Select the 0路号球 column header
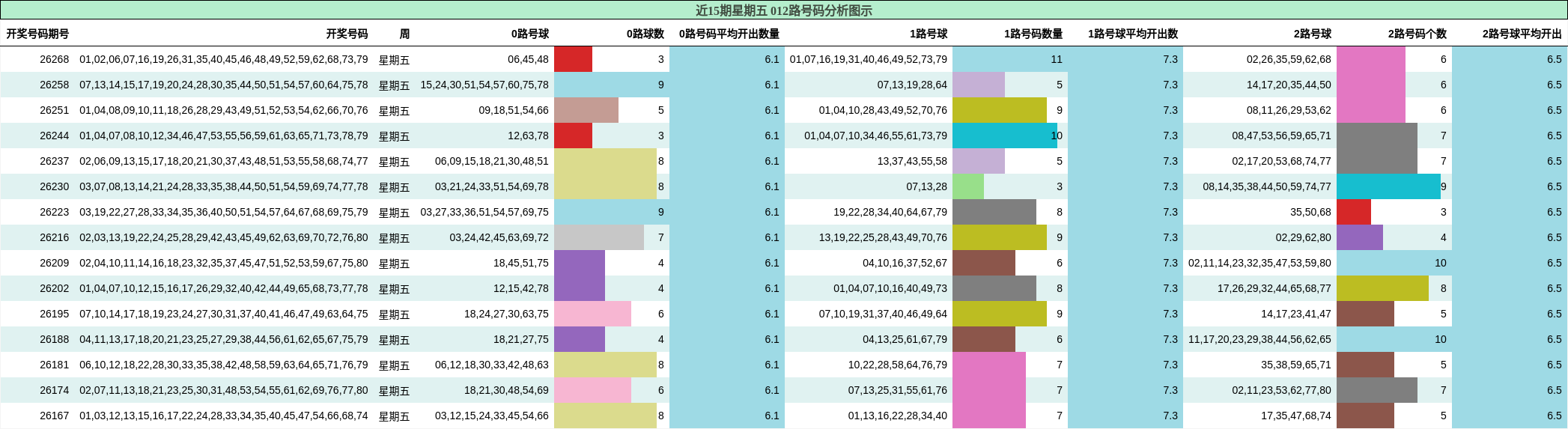 [530, 34]
